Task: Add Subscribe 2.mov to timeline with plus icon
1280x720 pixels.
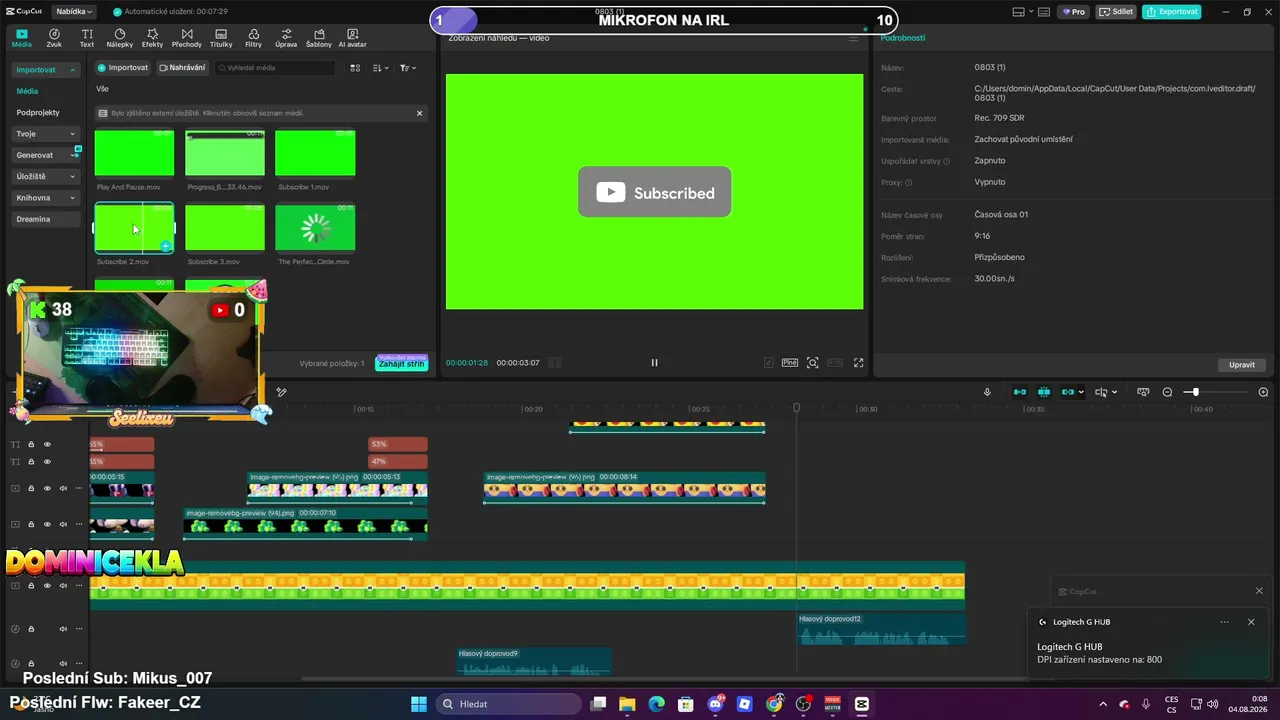Action: point(166,246)
